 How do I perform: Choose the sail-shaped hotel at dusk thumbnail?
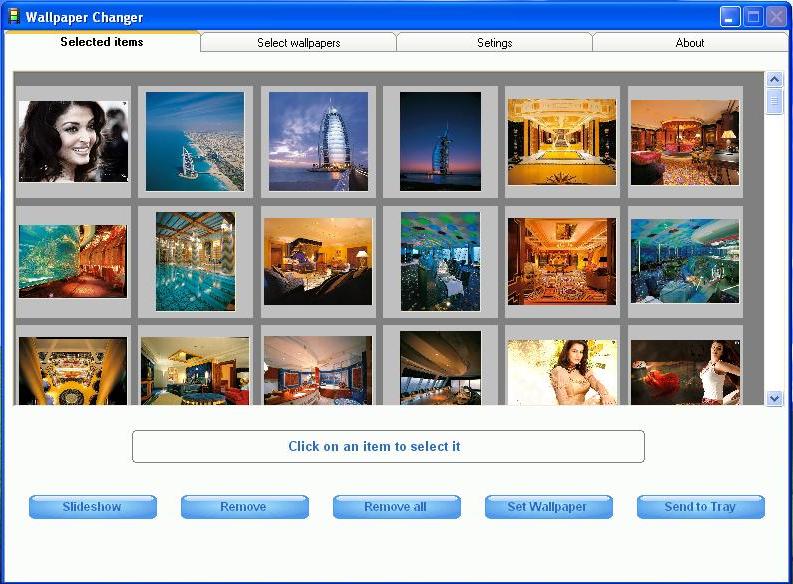318,141
